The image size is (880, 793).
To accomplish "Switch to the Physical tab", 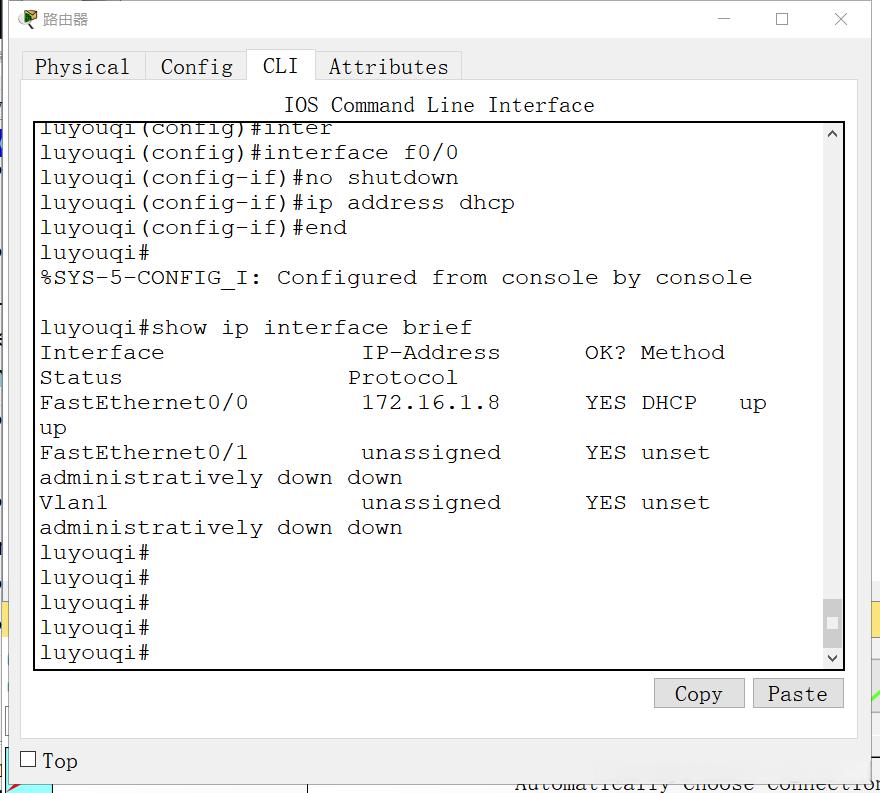I will tap(82, 67).
